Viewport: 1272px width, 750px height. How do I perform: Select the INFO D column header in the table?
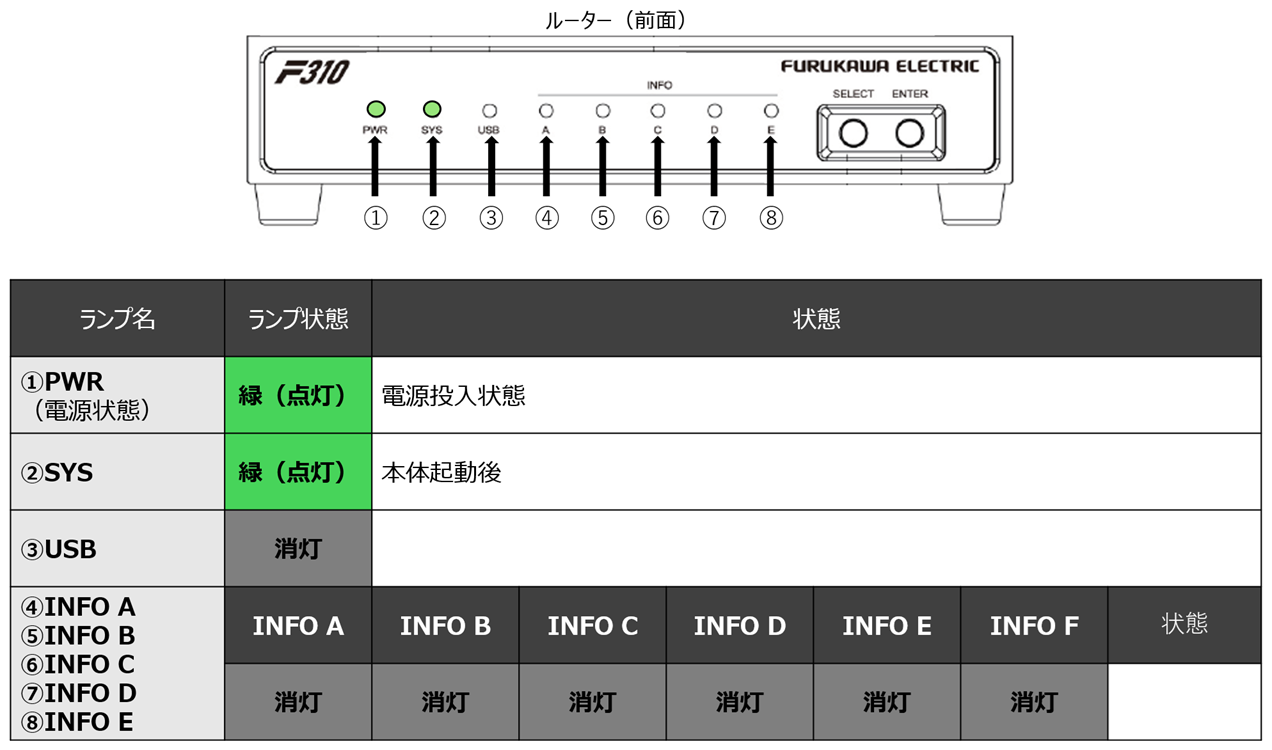click(x=740, y=626)
